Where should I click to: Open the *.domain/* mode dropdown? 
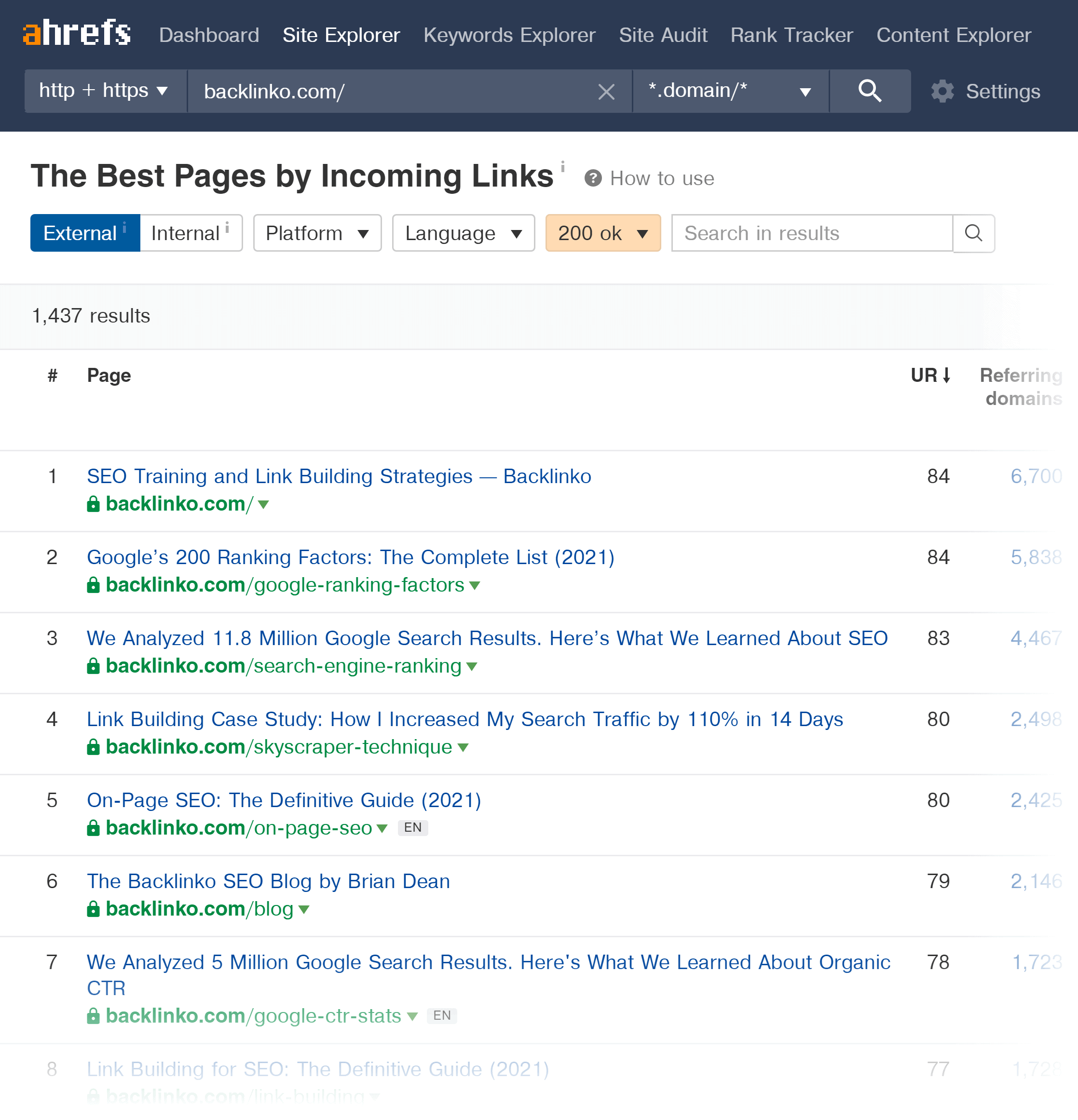click(730, 91)
